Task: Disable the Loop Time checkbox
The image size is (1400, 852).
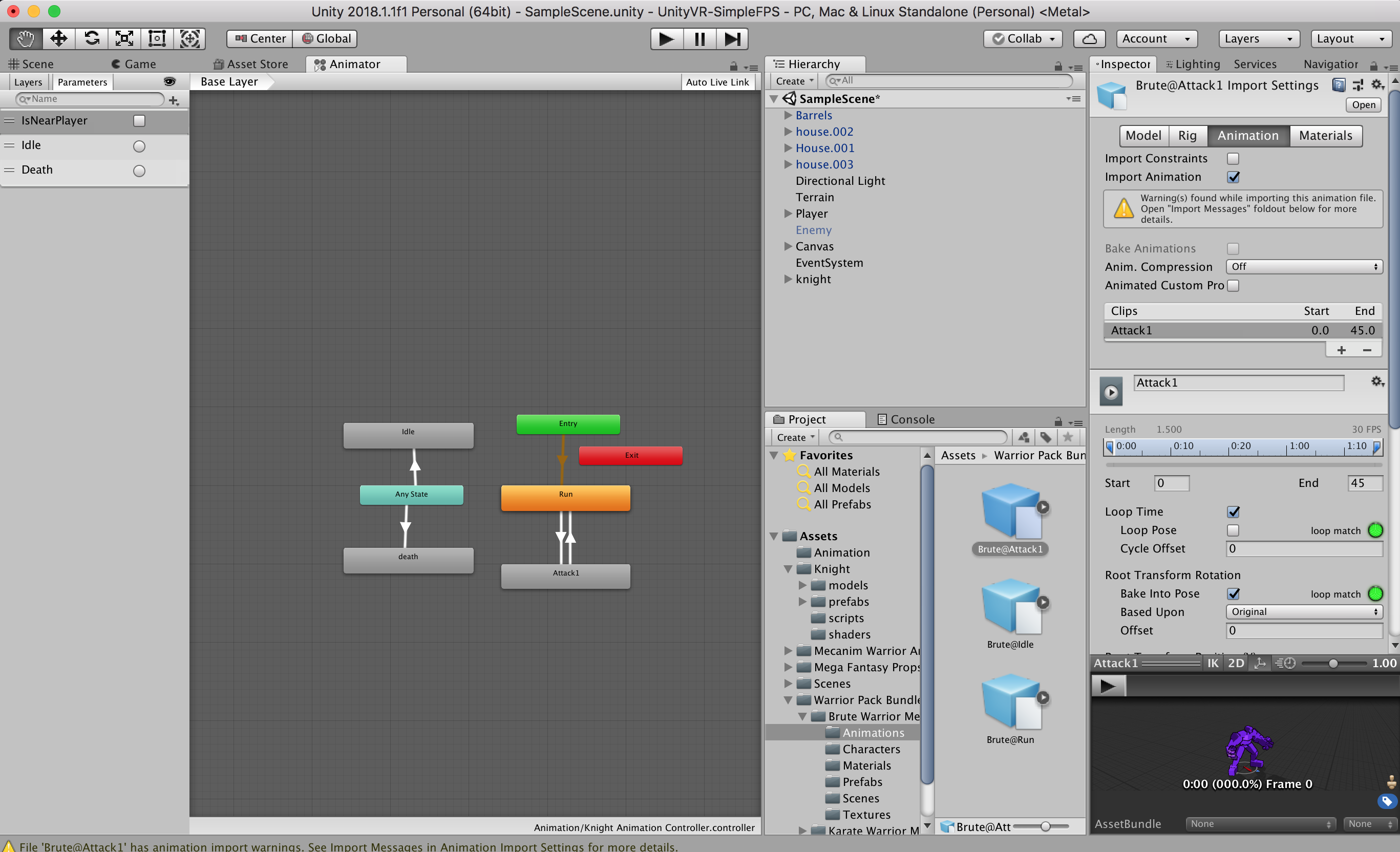Action: click(1233, 512)
